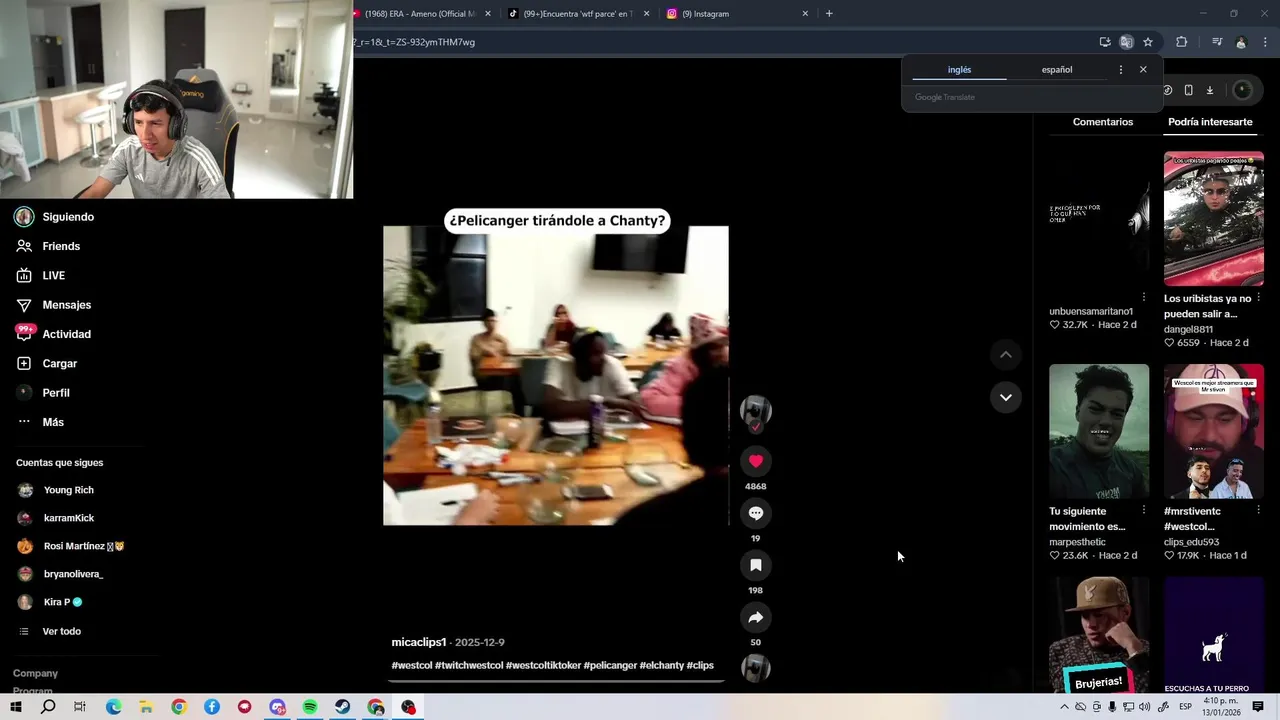Screen dimensions: 1280x720
Task: Switch to the Encuentra 'wtf parce' TikTok tab
Action: (580, 14)
